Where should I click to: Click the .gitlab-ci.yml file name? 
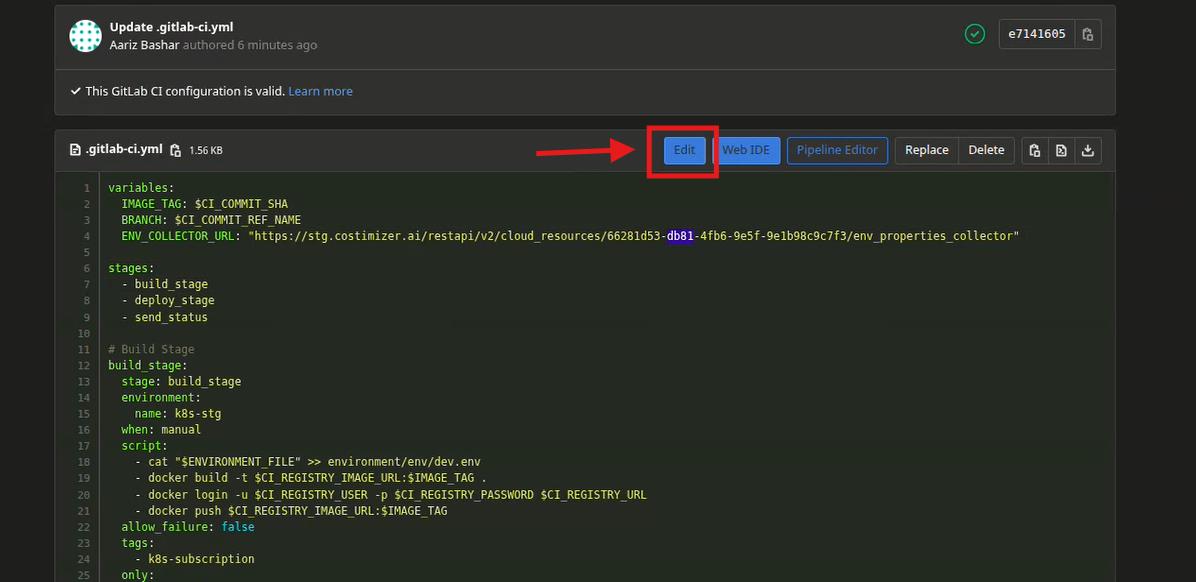point(124,150)
